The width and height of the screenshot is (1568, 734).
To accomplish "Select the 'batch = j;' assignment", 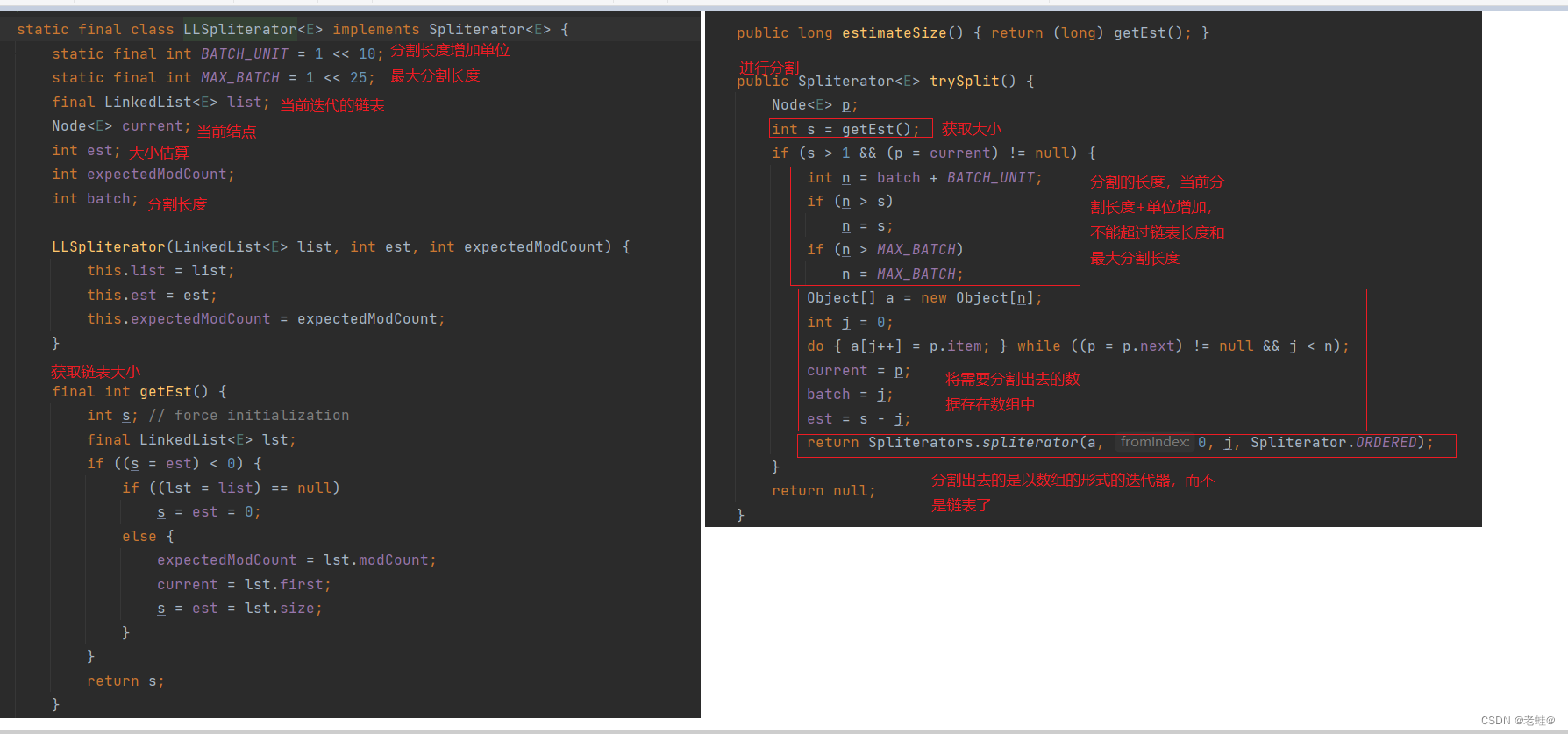I will coord(850,395).
